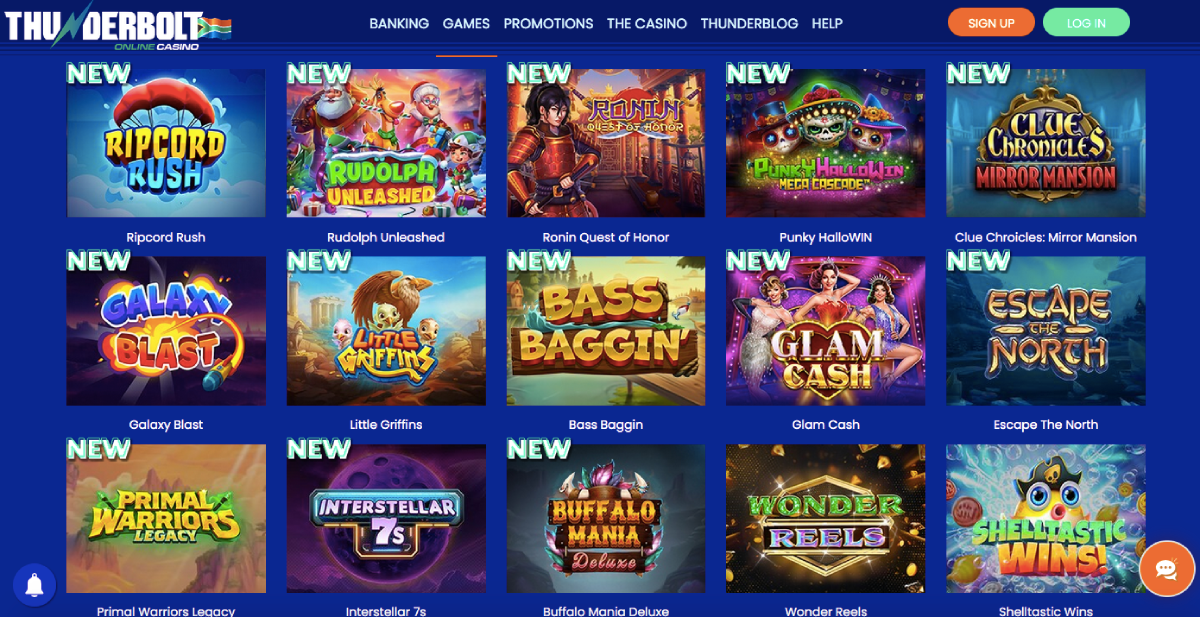Open the Little Griffins text link

[386, 425]
